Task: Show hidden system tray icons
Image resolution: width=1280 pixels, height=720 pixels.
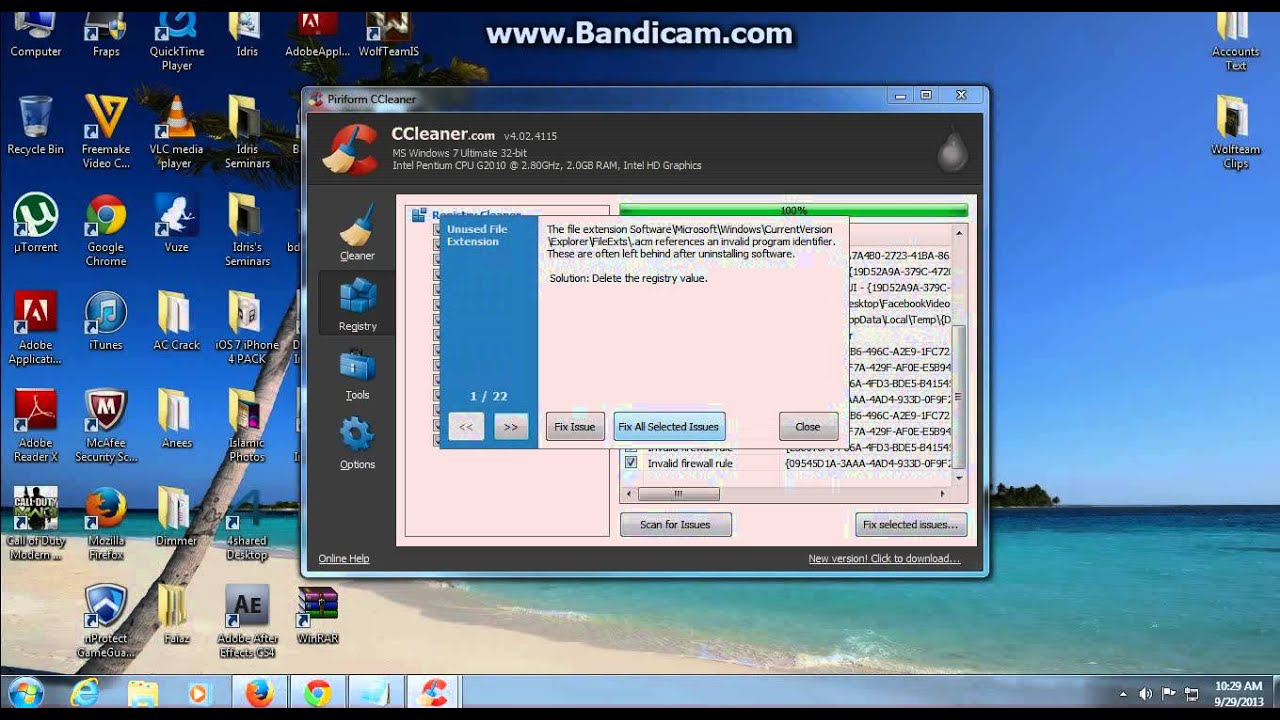Action: (1124, 693)
